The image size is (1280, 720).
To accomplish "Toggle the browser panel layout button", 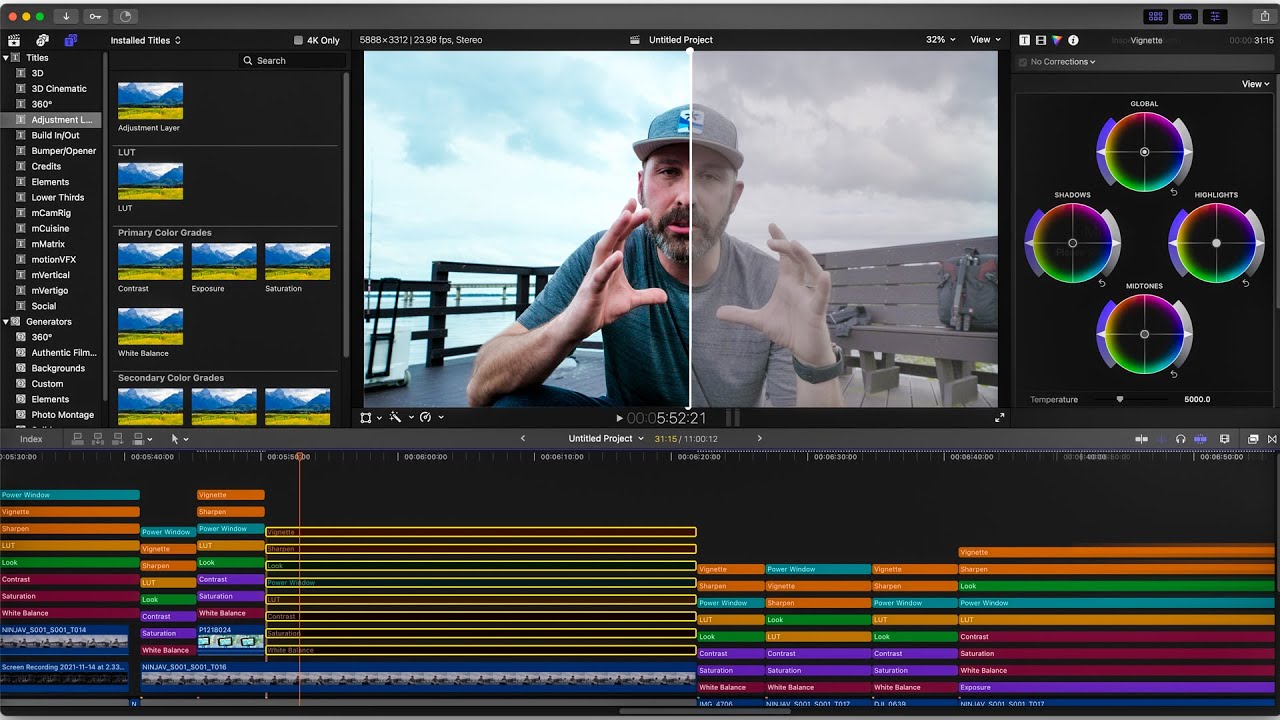I will pyautogui.click(x=1156, y=16).
